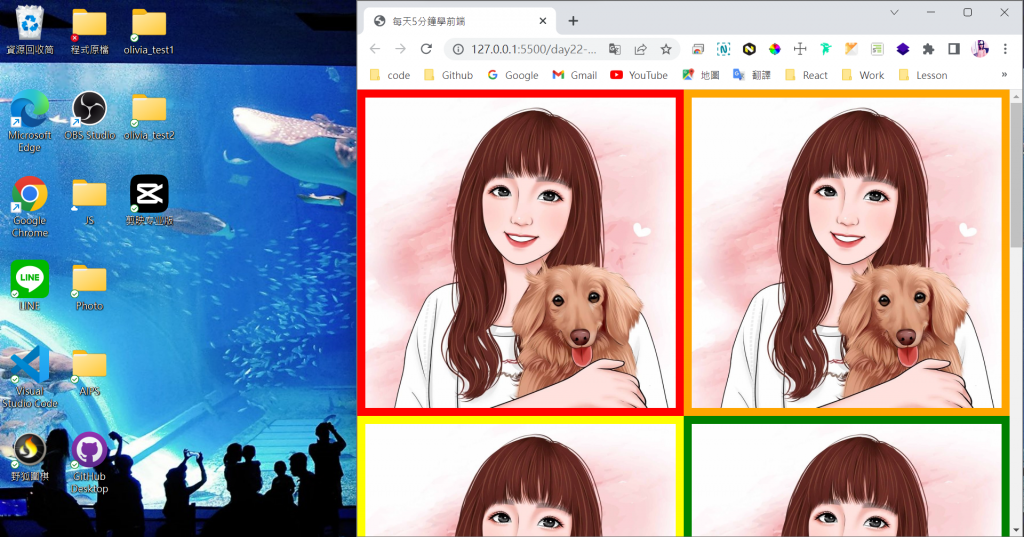Screen dimensions: 1024x537
Task: Open the green running figure extension
Action: 825,49
